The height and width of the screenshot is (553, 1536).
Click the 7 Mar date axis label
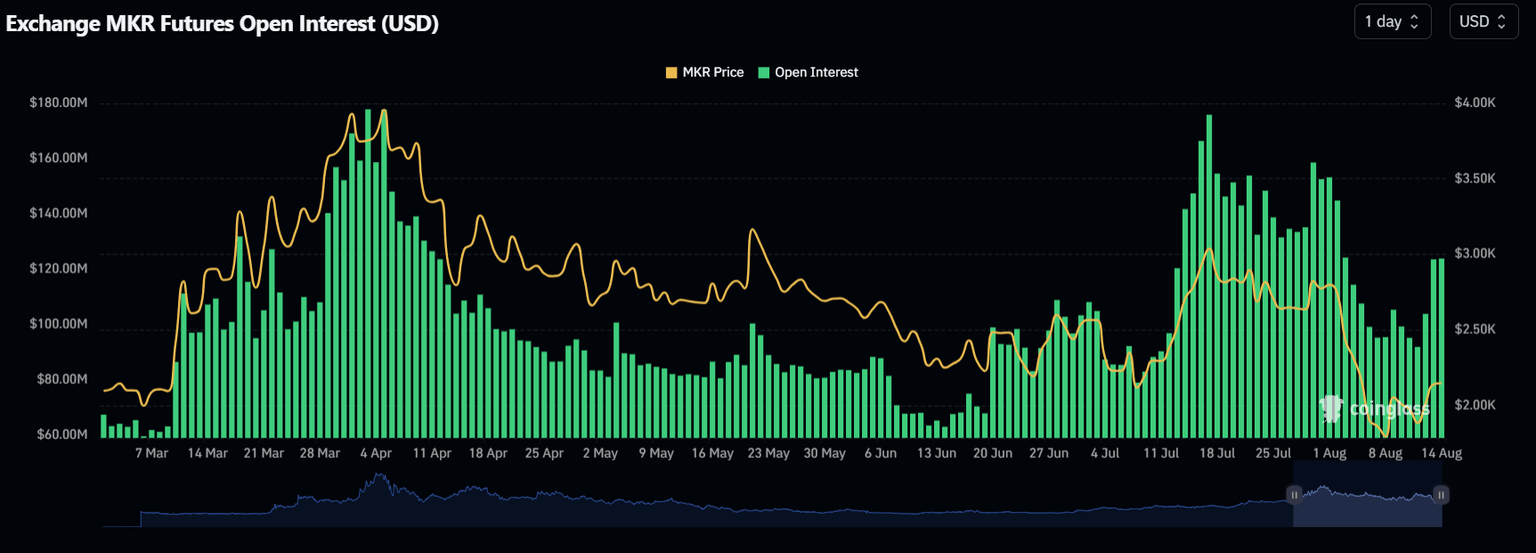pyautogui.click(x=151, y=453)
